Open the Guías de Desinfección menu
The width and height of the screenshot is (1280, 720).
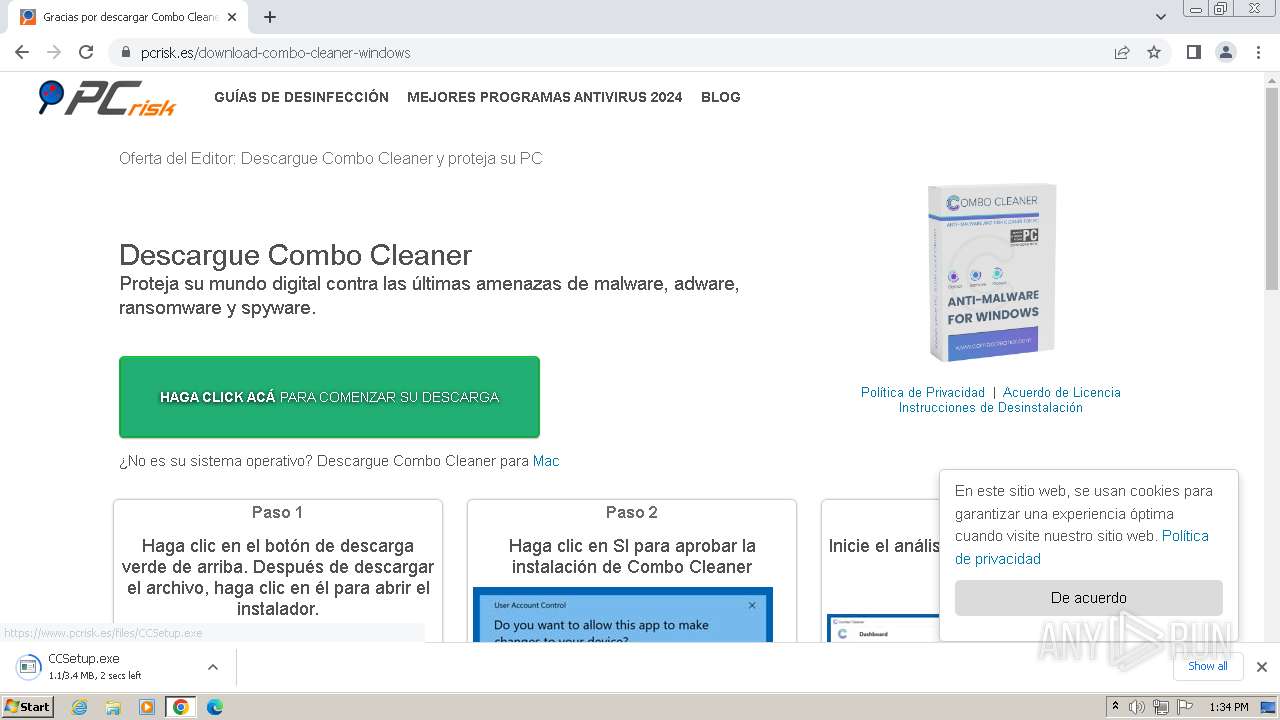(x=301, y=97)
